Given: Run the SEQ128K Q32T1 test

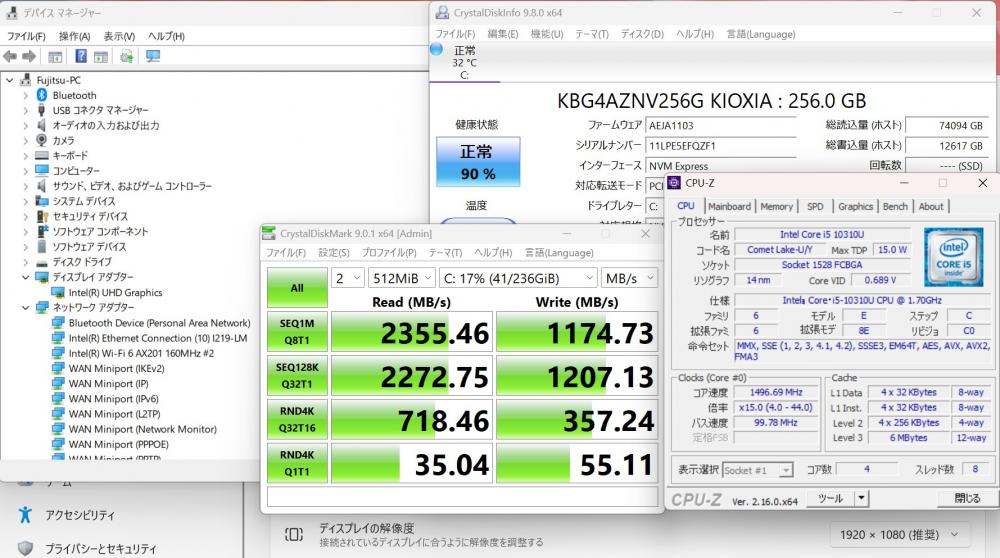Looking at the screenshot, I should tap(297, 376).
